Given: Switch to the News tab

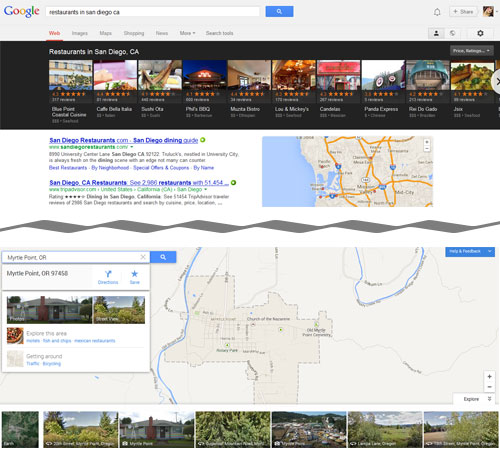Looking at the screenshot, I should pyautogui.click(x=162, y=33).
